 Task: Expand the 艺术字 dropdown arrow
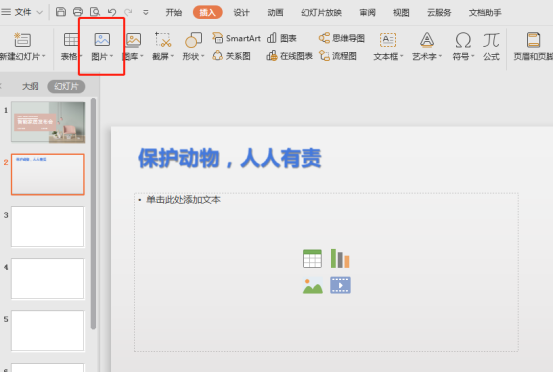point(440,57)
